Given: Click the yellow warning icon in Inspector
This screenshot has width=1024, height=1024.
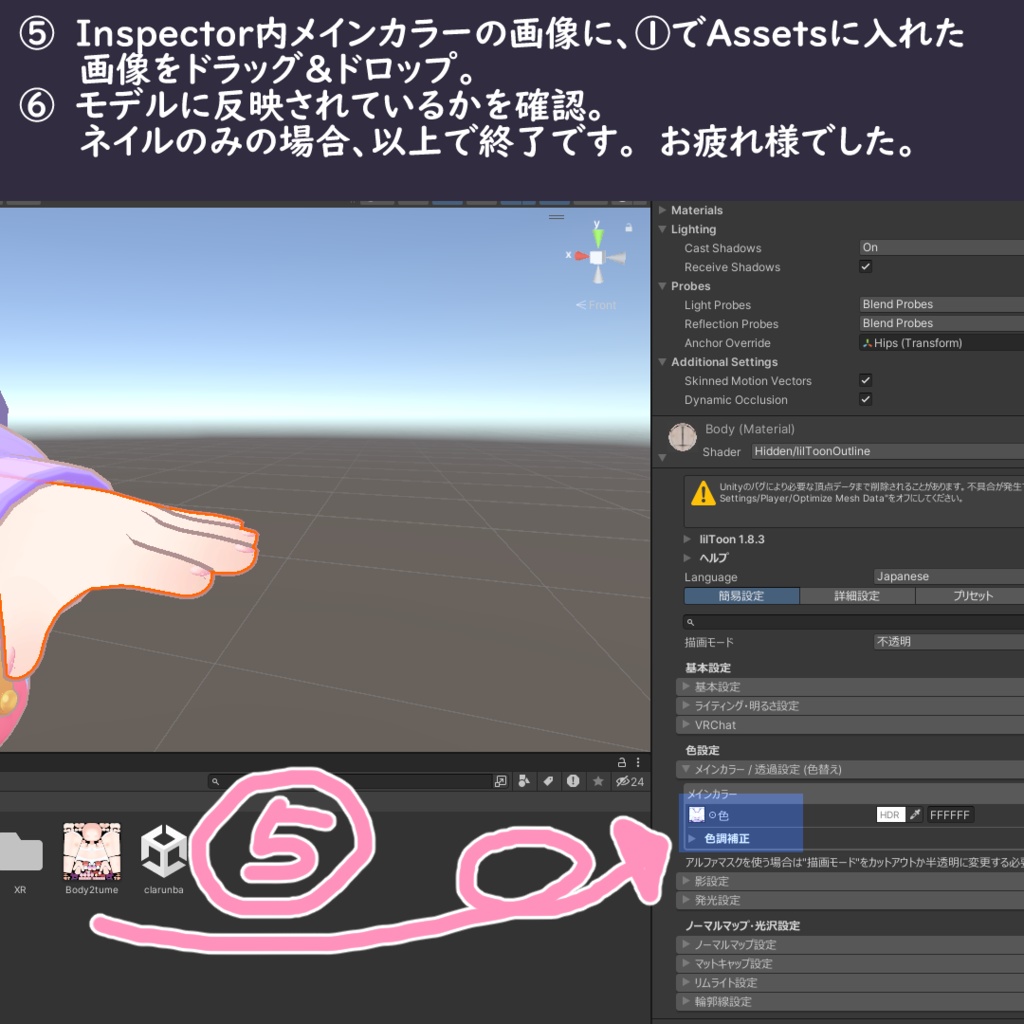Looking at the screenshot, I should 703,494.
